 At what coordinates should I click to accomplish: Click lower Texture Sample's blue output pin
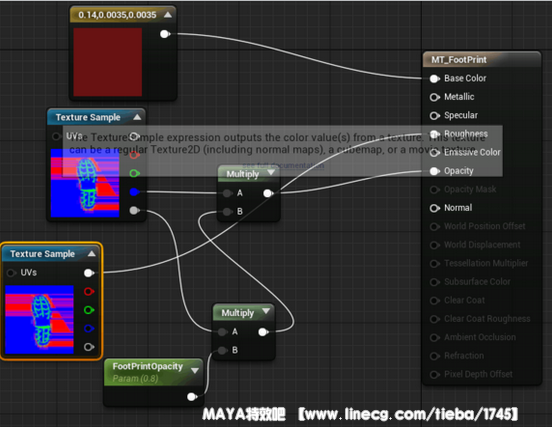click(88, 329)
